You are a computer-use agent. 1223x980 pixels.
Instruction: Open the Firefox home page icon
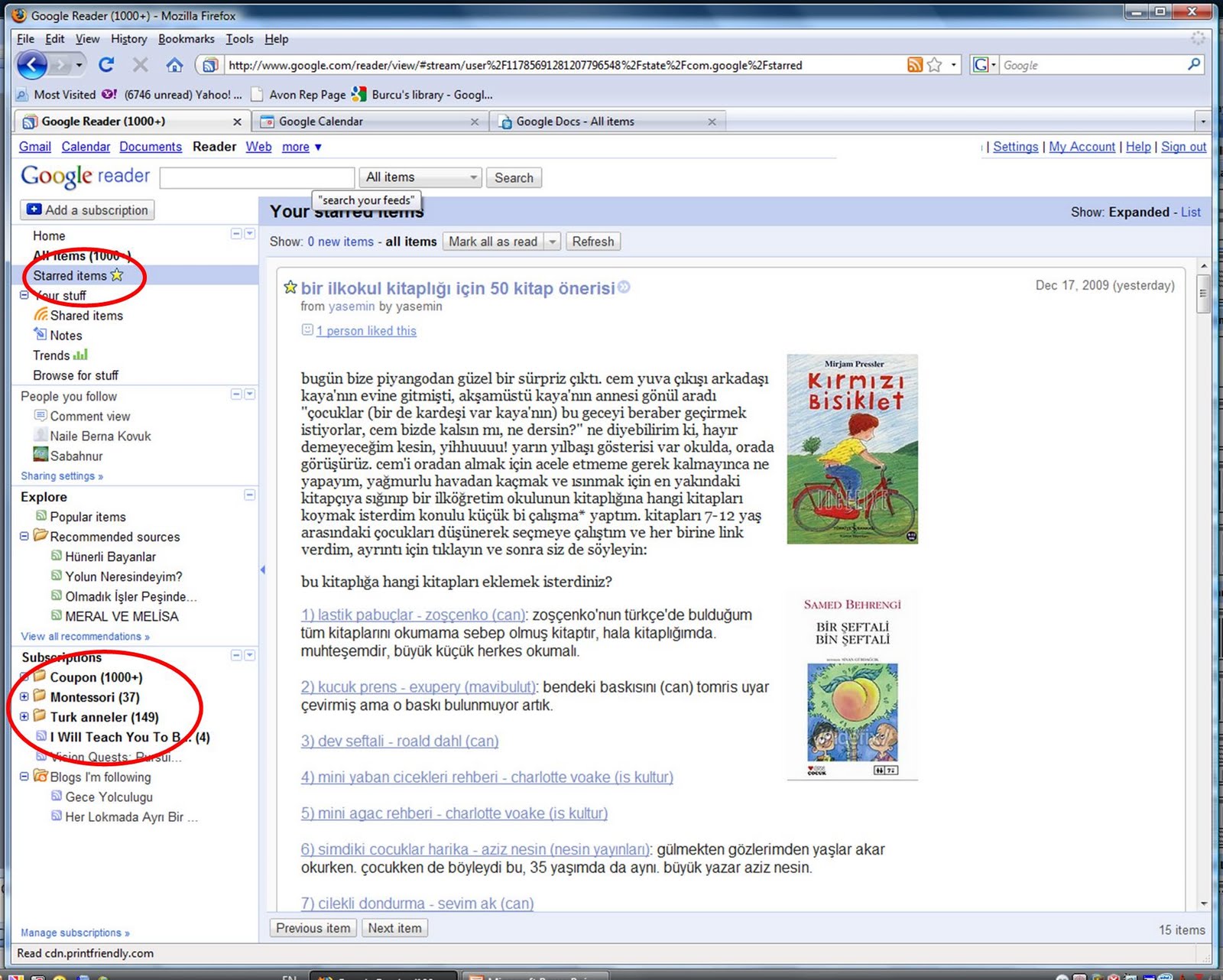click(174, 65)
